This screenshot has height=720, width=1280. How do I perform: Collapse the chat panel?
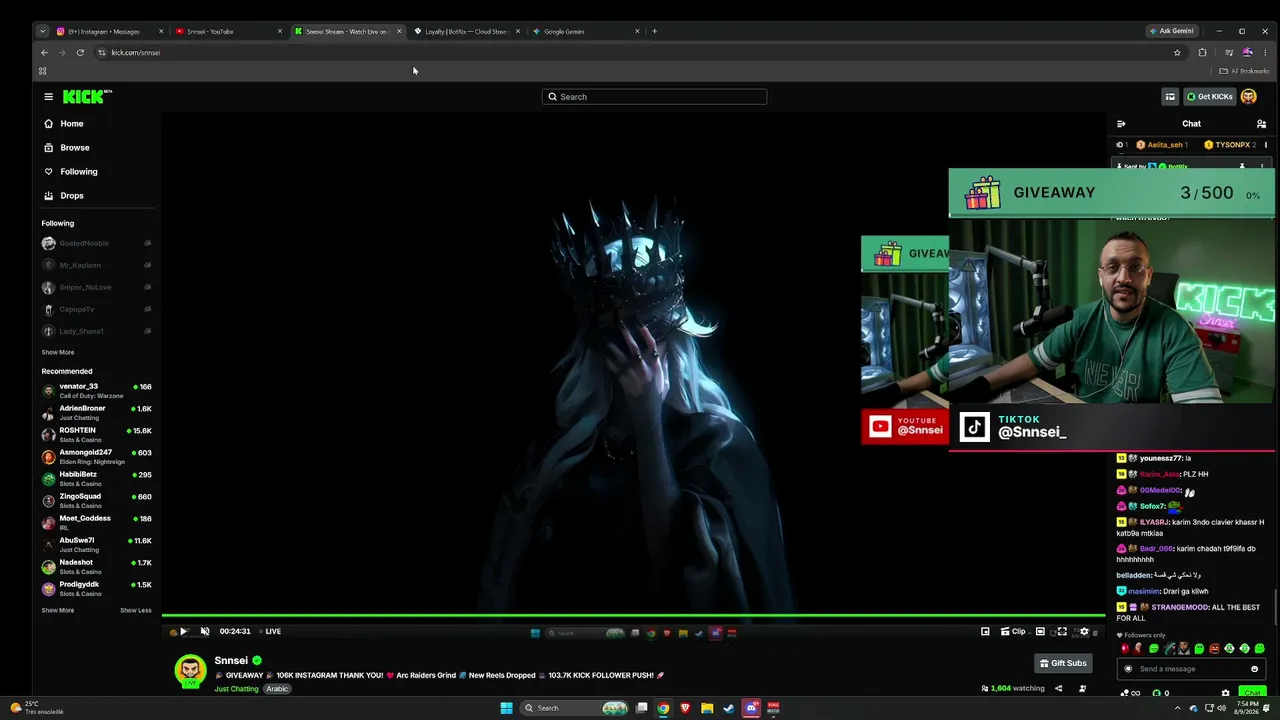tap(1121, 124)
